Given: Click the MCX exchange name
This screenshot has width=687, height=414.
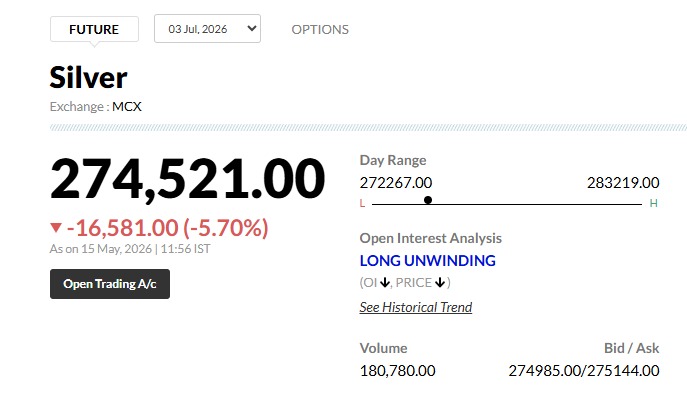Looking at the screenshot, I should pyautogui.click(x=127, y=106).
